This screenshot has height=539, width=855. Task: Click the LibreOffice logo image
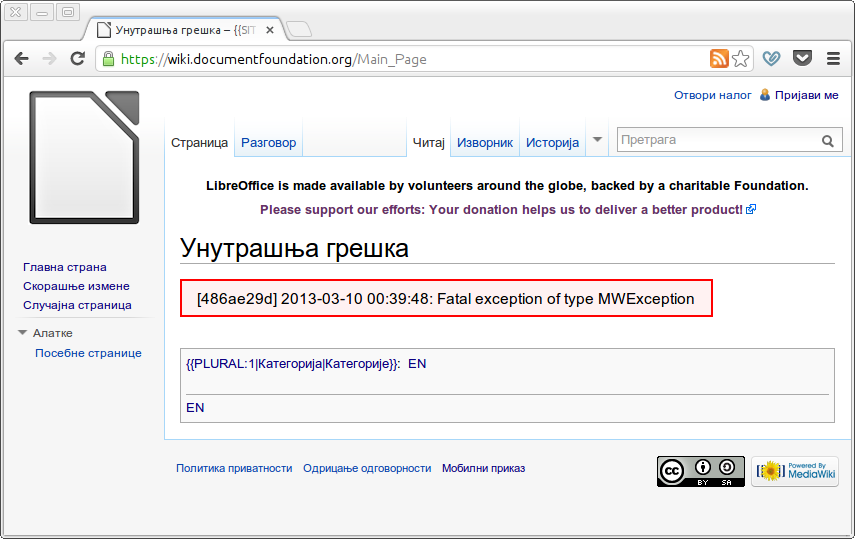84,157
